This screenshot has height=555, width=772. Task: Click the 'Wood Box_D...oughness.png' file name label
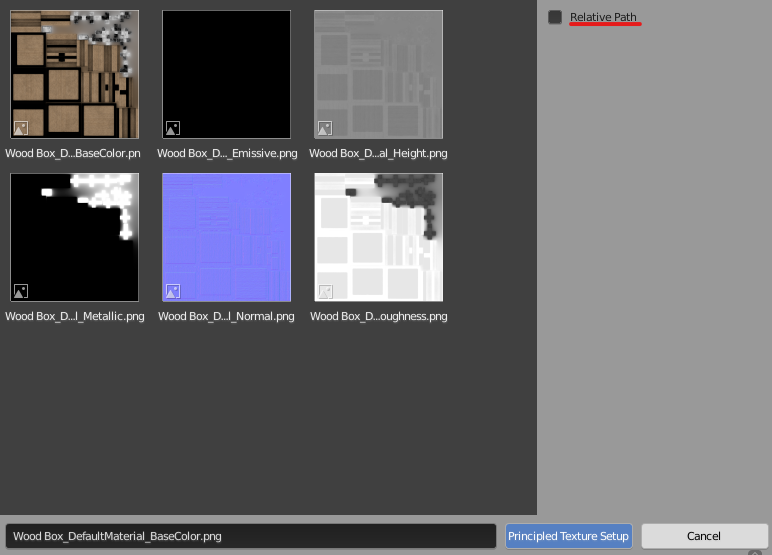(379, 316)
